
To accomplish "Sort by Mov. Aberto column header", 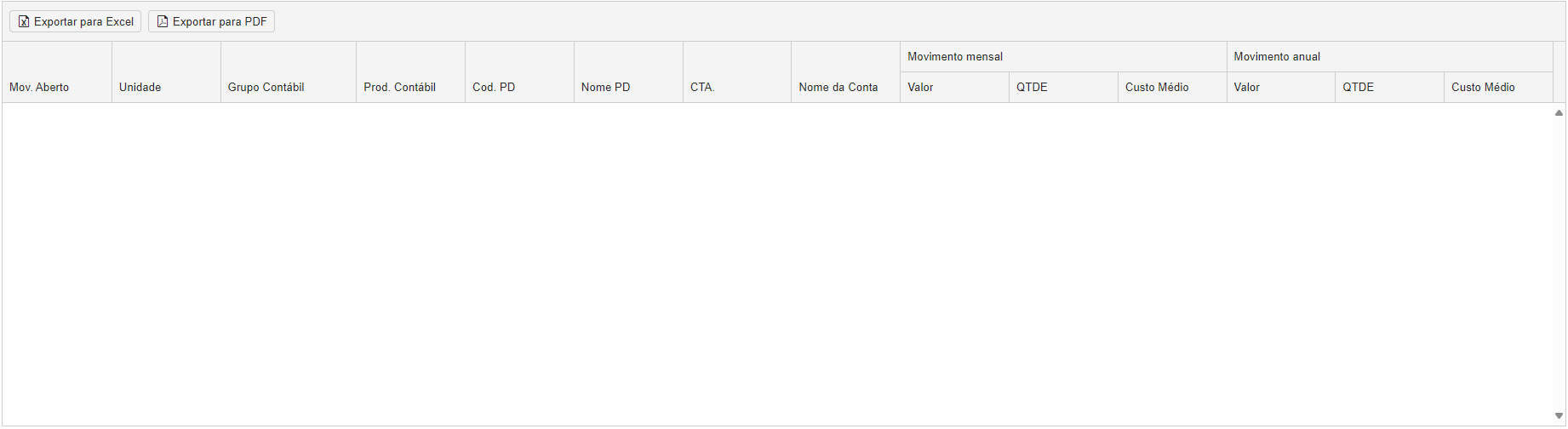I will 39,87.
